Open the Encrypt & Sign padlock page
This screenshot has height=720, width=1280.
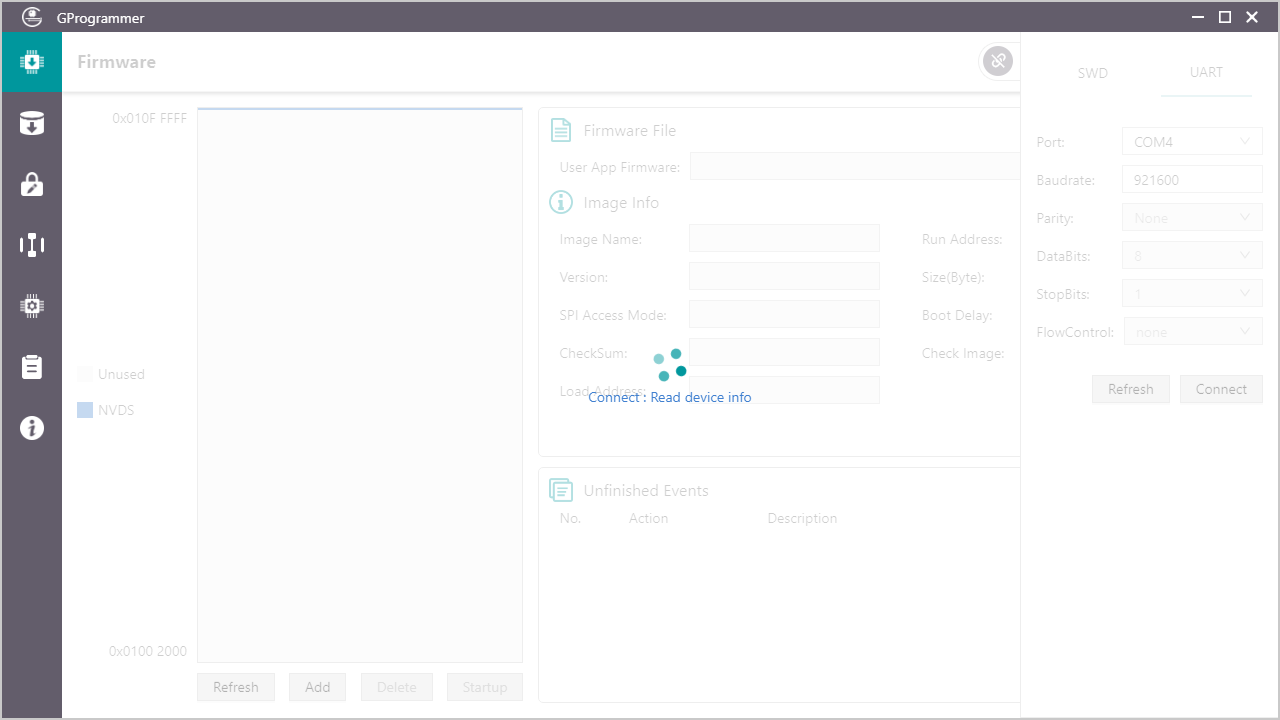32,184
